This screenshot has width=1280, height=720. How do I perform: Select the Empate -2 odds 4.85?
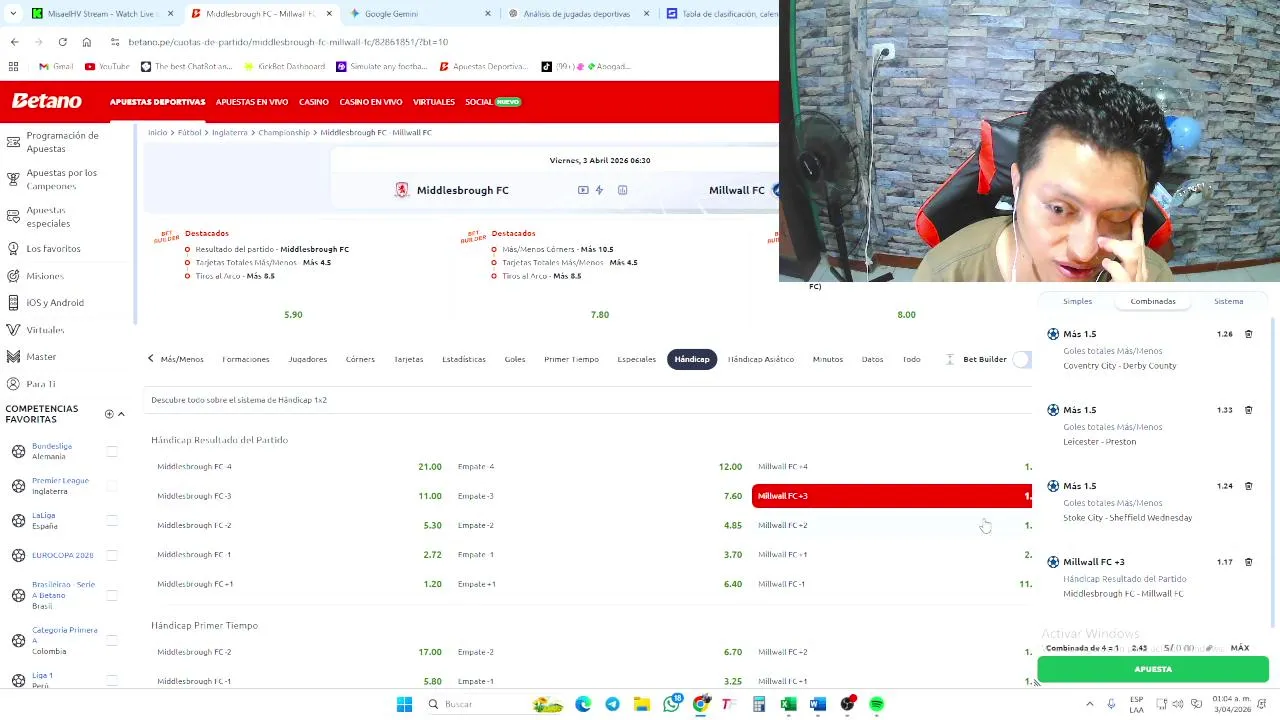point(599,525)
